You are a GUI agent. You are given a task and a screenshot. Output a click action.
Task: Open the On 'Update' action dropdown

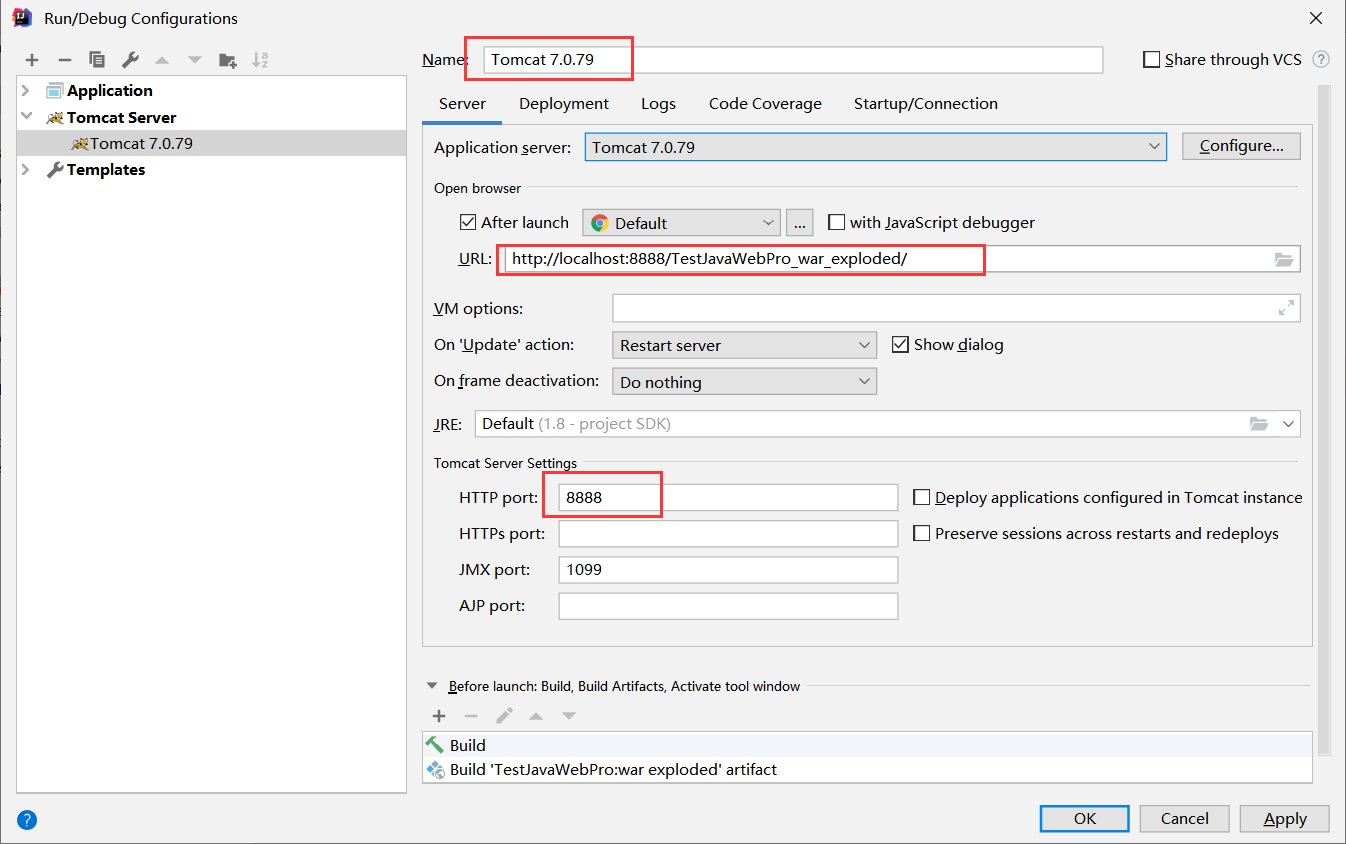(x=743, y=345)
